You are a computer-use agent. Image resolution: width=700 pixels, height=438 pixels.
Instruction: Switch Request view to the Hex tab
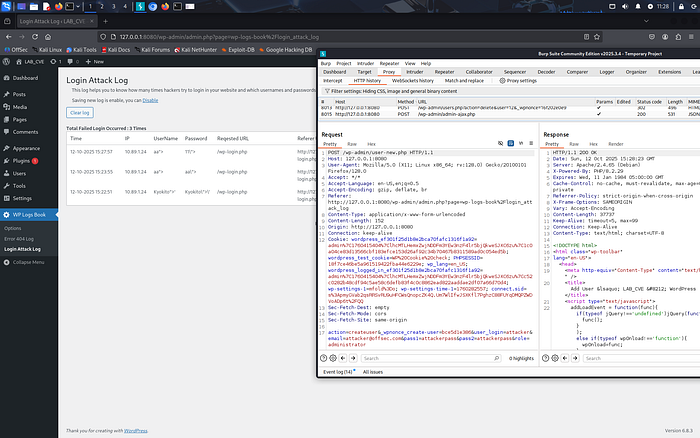pyautogui.click(x=371, y=144)
